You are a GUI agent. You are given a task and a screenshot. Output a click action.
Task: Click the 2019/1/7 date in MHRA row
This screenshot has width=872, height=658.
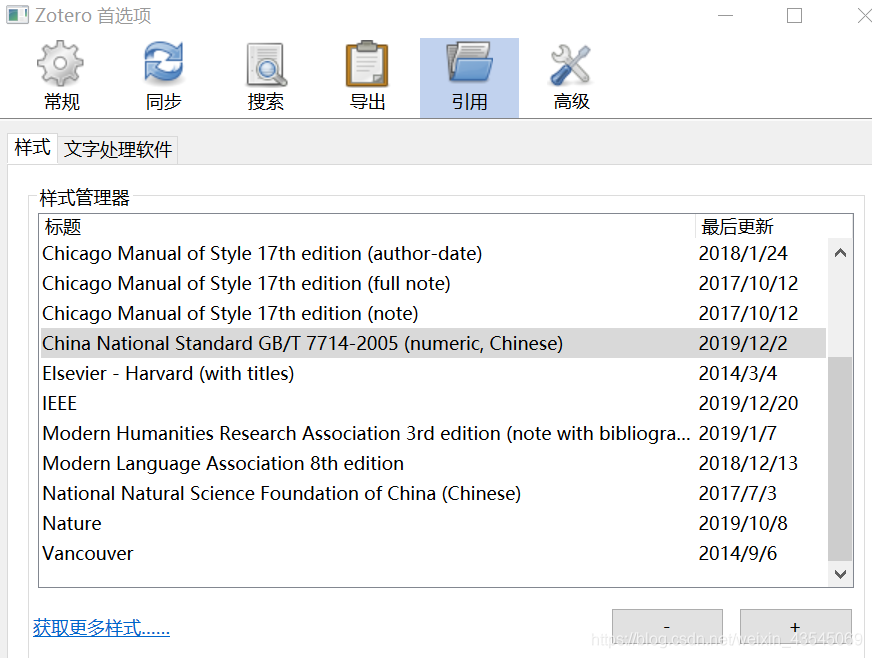pos(737,433)
